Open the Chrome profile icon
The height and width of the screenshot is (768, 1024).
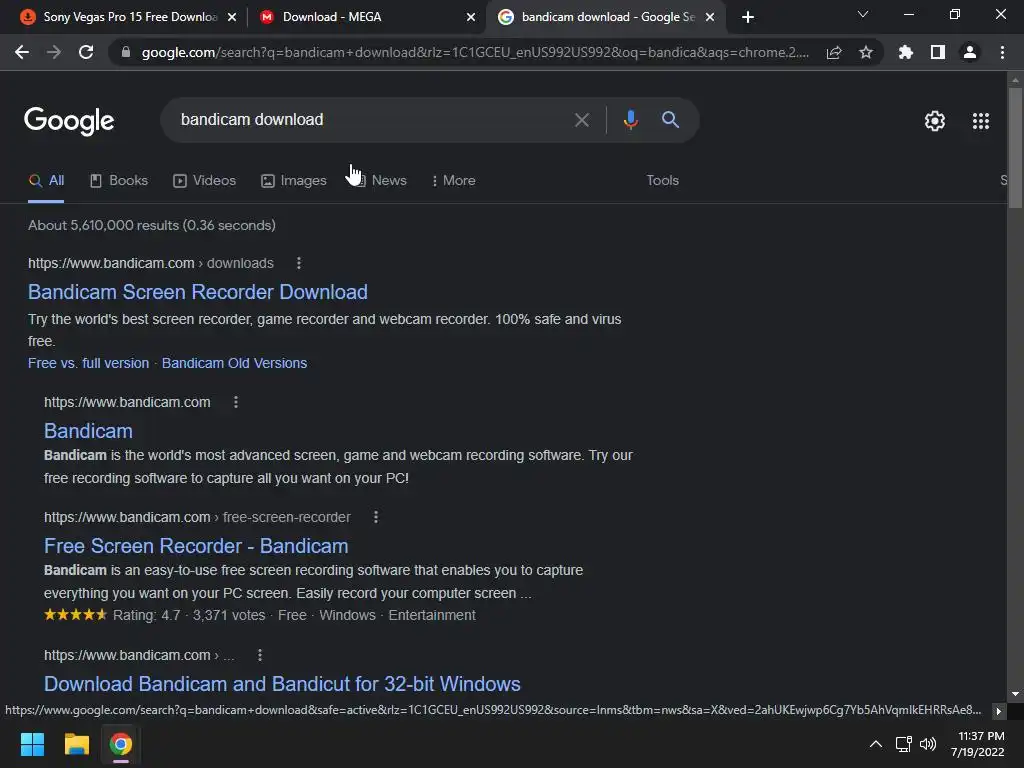click(x=970, y=52)
